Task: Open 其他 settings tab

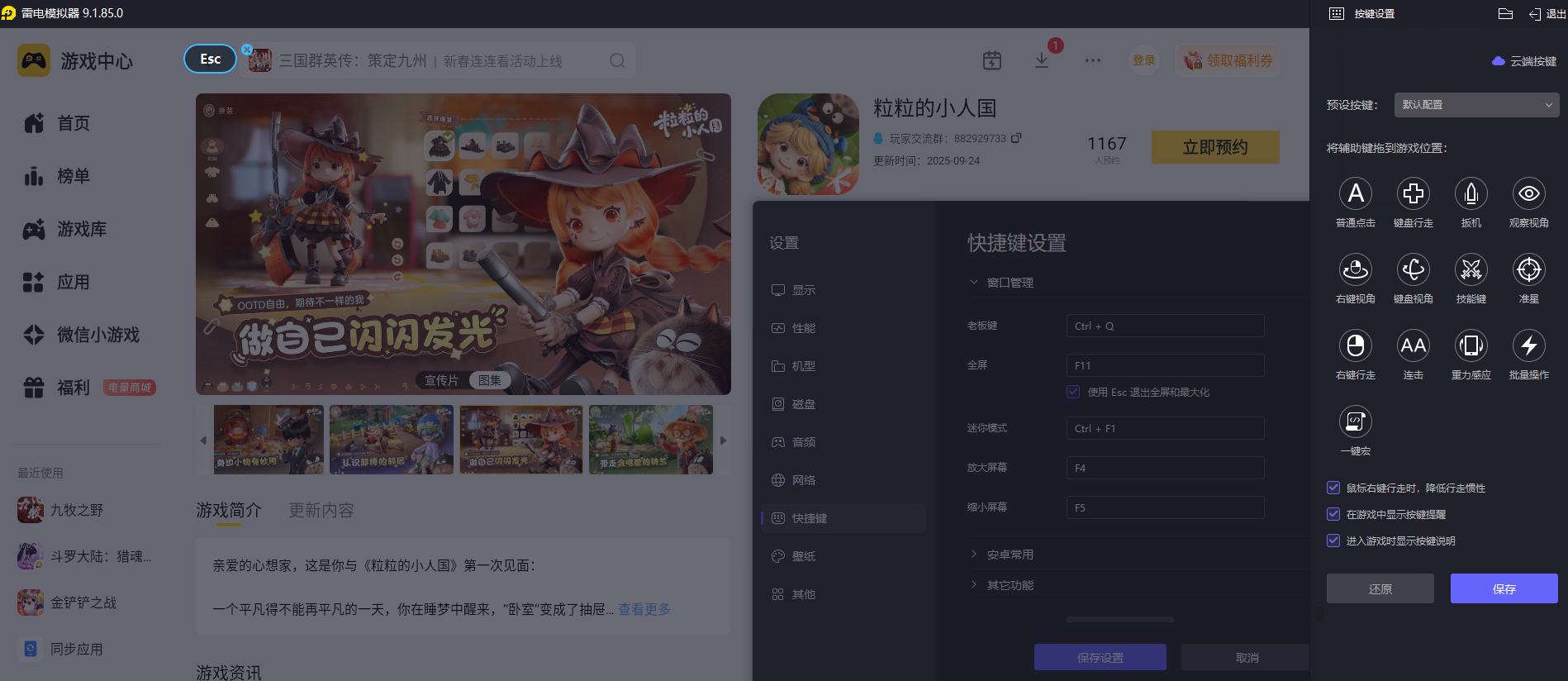Action: coord(843,594)
